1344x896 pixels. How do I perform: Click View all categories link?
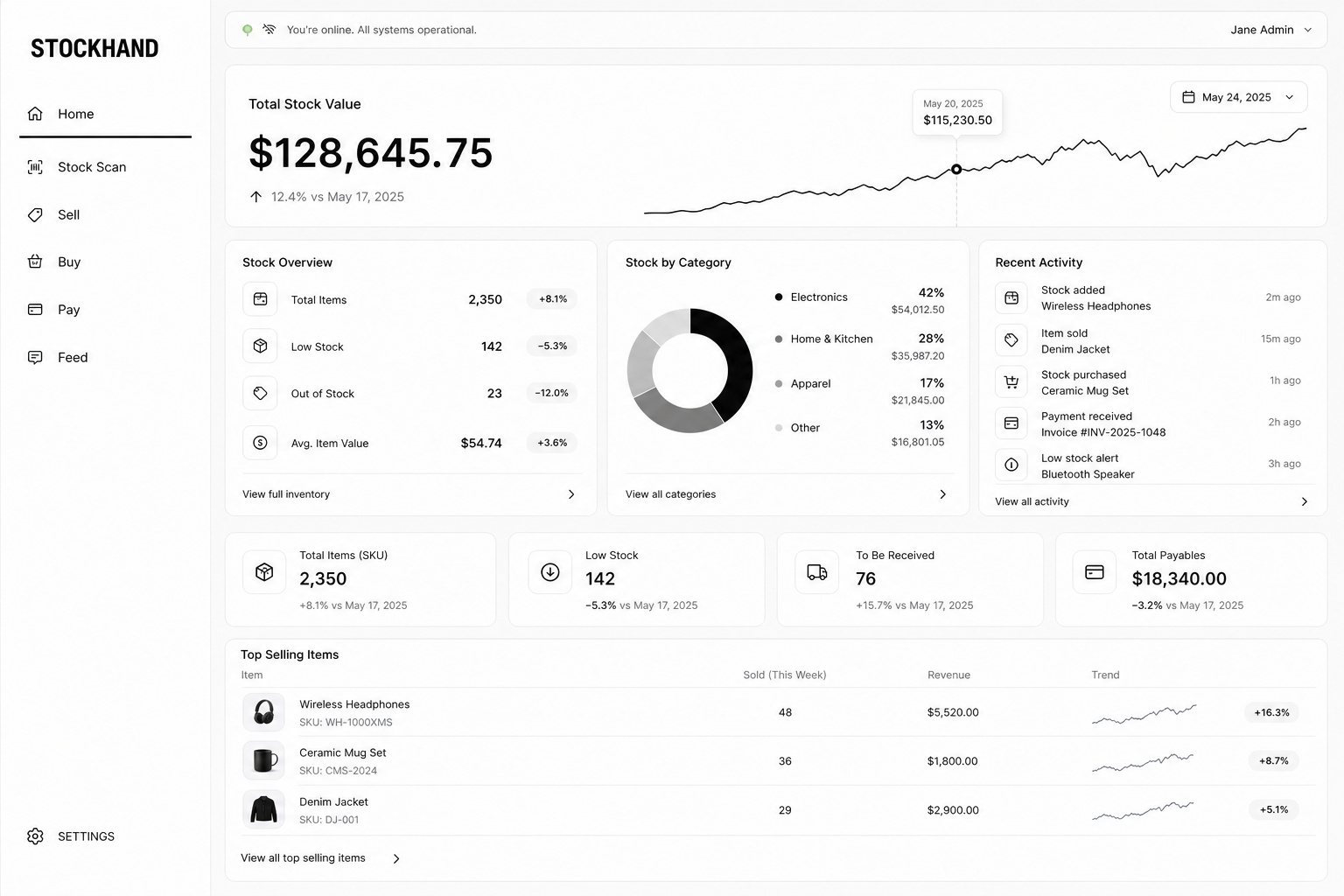coord(670,494)
